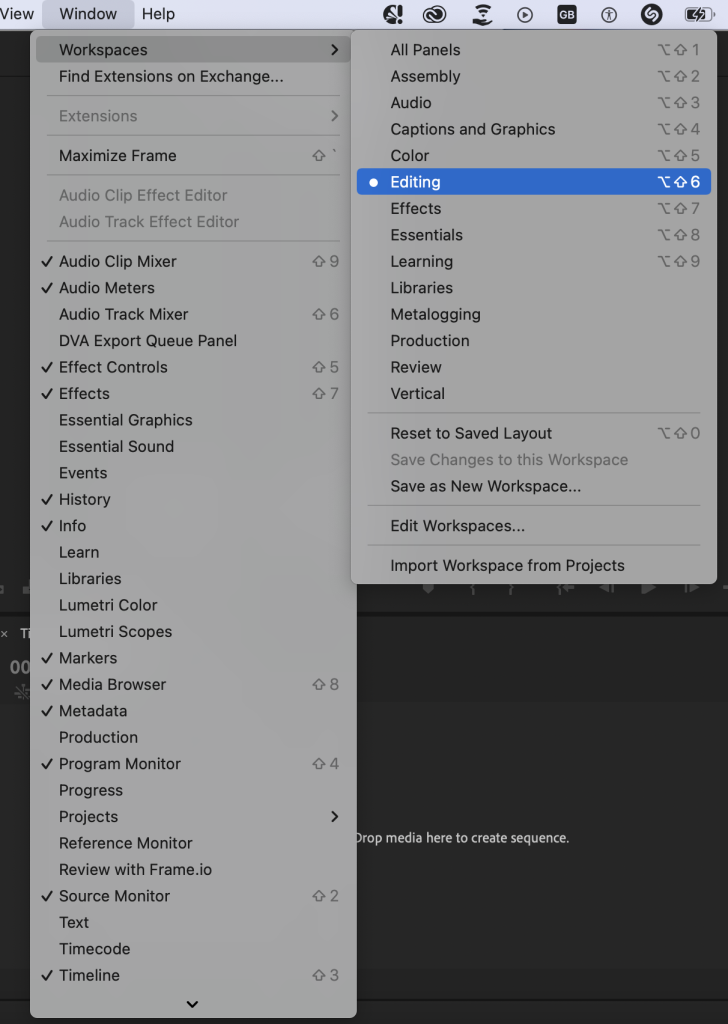The width and height of the screenshot is (728, 1024).
Task: Choose Save as New Workspace
Action: coord(533,486)
